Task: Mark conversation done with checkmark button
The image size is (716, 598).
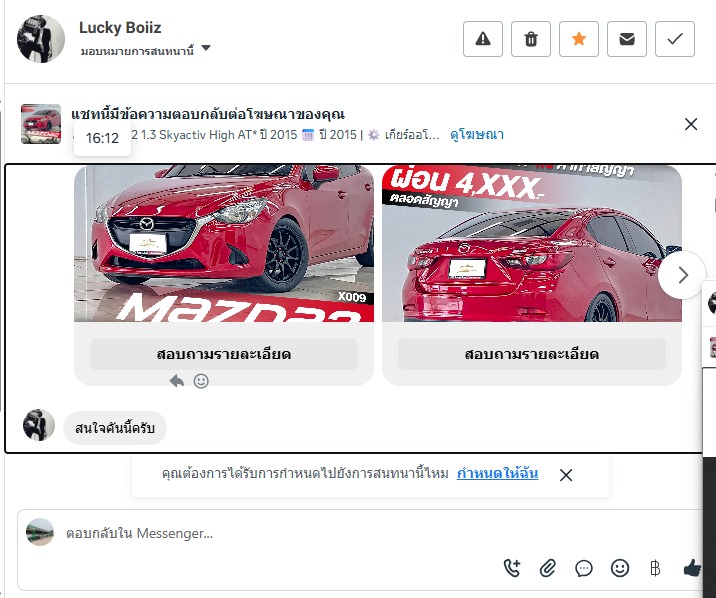Action: click(x=675, y=39)
